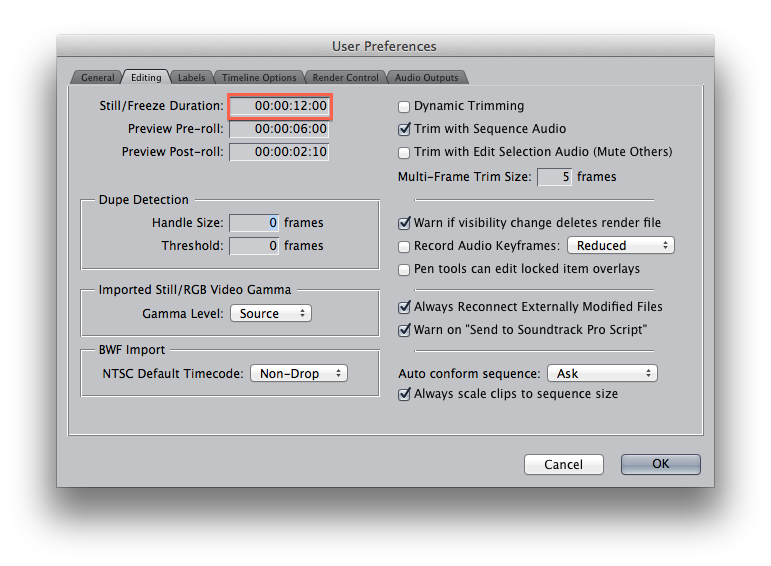Switch to the Timeline Options tab

[258, 77]
